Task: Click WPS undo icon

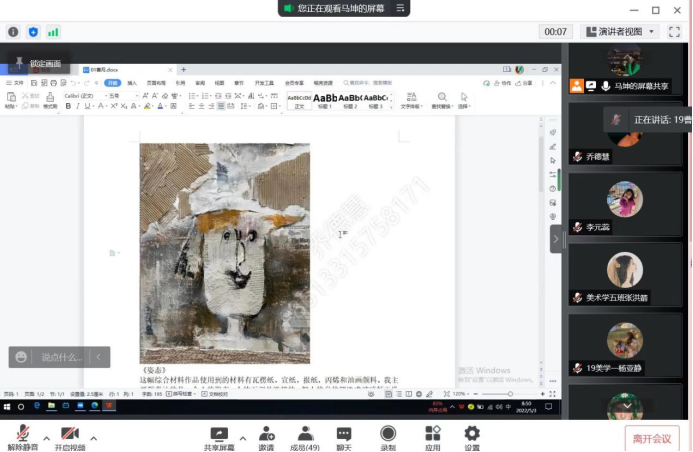Action: coord(73,83)
